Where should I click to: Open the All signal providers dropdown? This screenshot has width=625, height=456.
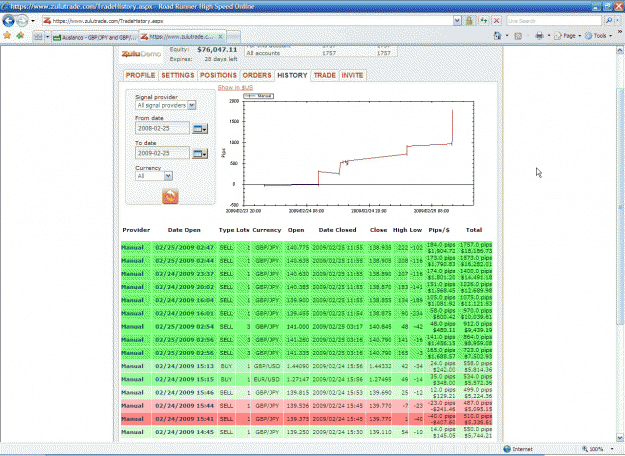[x=166, y=105]
